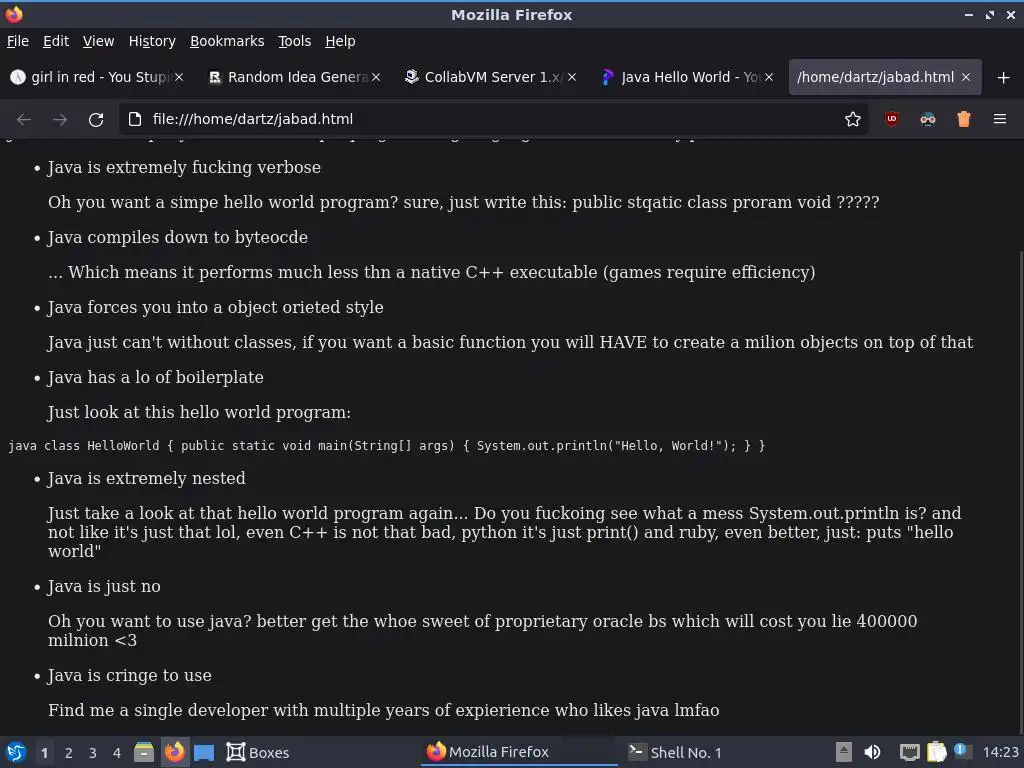Switch to the Java Hello World tab
This screenshot has width=1024, height=768.
pos(688,77)
